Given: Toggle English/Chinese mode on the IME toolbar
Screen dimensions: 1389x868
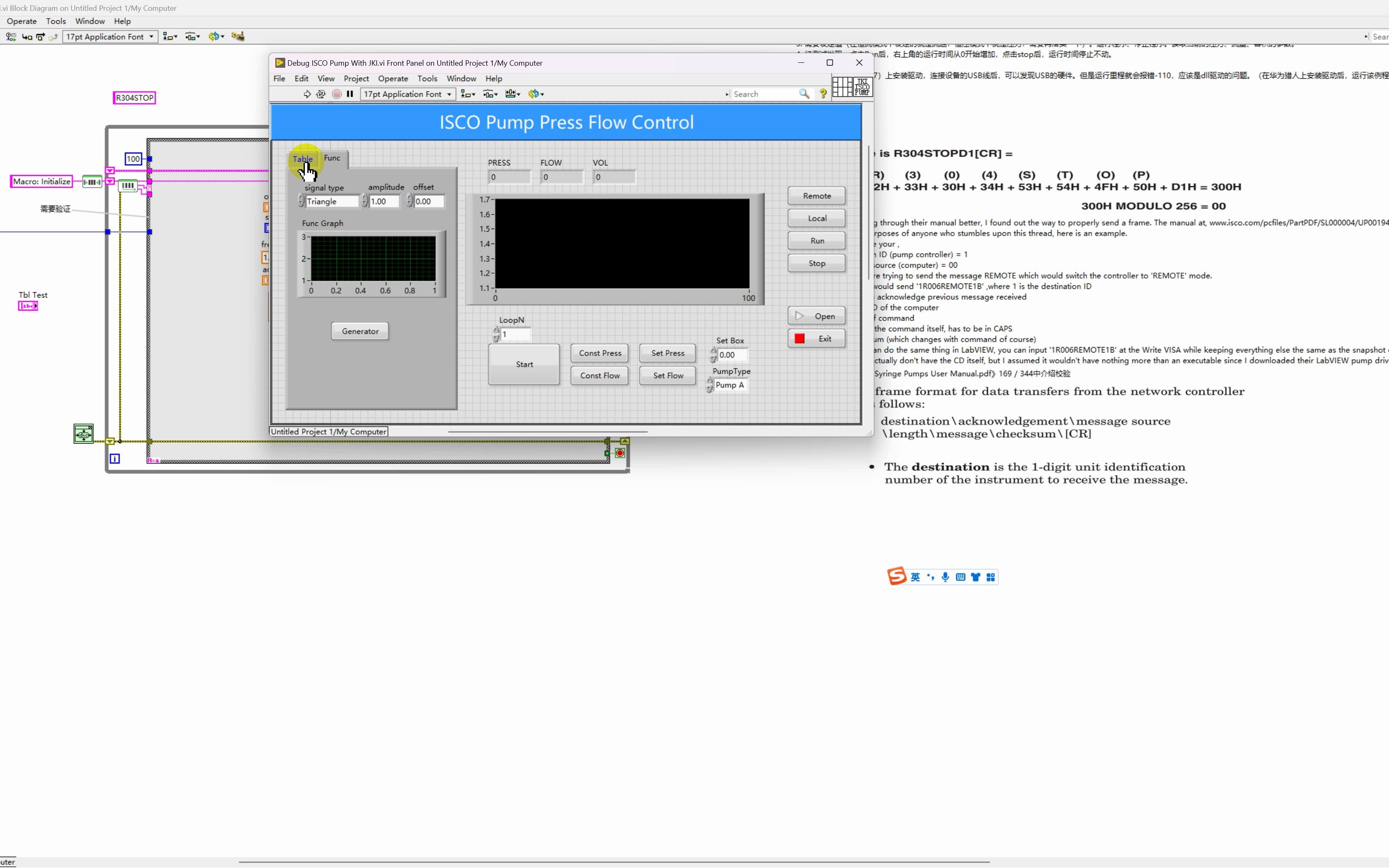Looking at the screenshot, I should [915, 577].
